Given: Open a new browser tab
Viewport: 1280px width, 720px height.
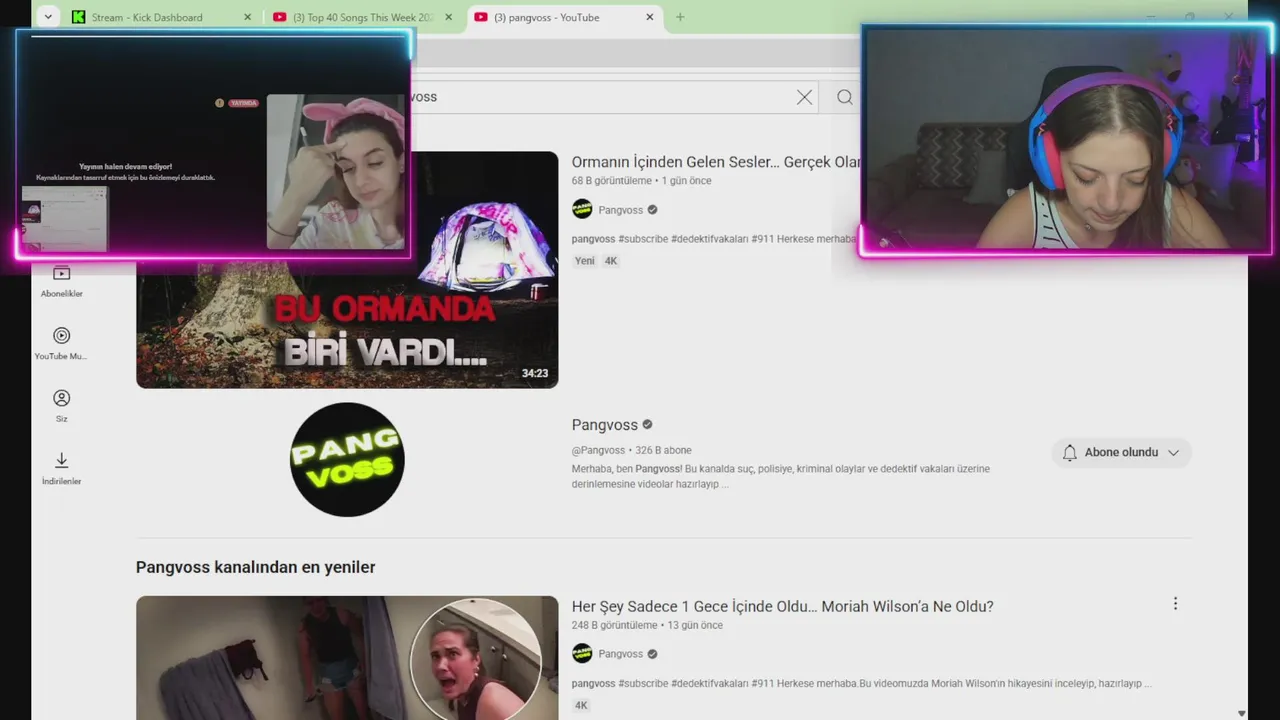Looking at the screenshot, I should coord(680,17).
